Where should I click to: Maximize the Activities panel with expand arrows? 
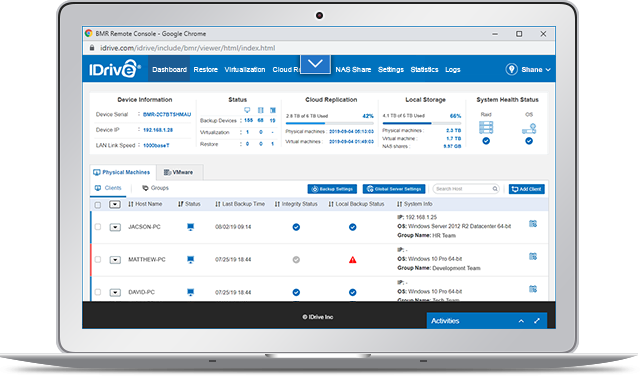(537, 321)
